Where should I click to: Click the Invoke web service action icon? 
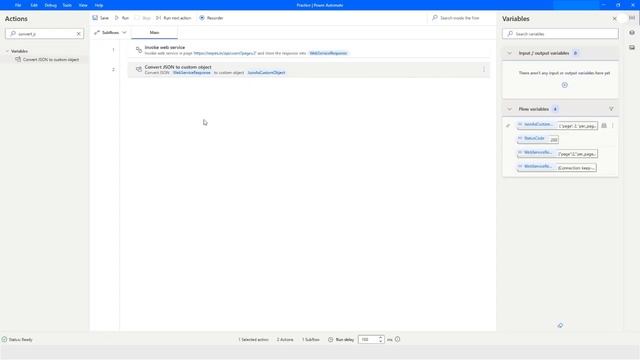(139, 50)
